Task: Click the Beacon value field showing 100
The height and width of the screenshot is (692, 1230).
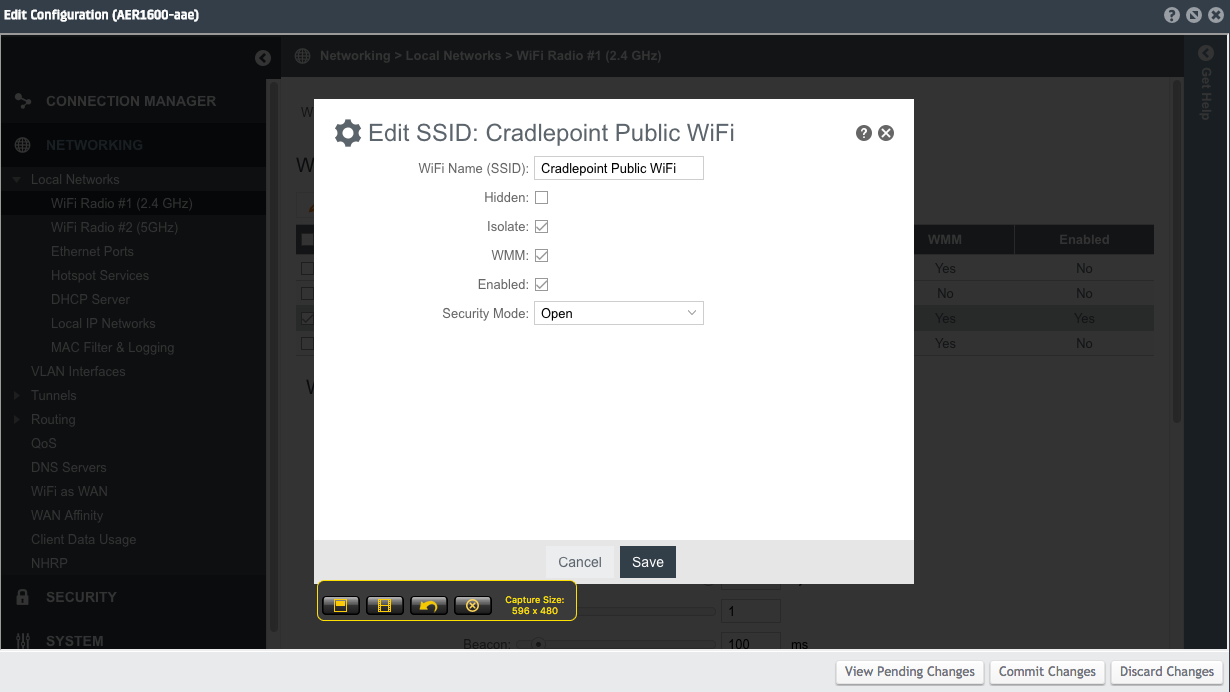Action: (750, 643)
